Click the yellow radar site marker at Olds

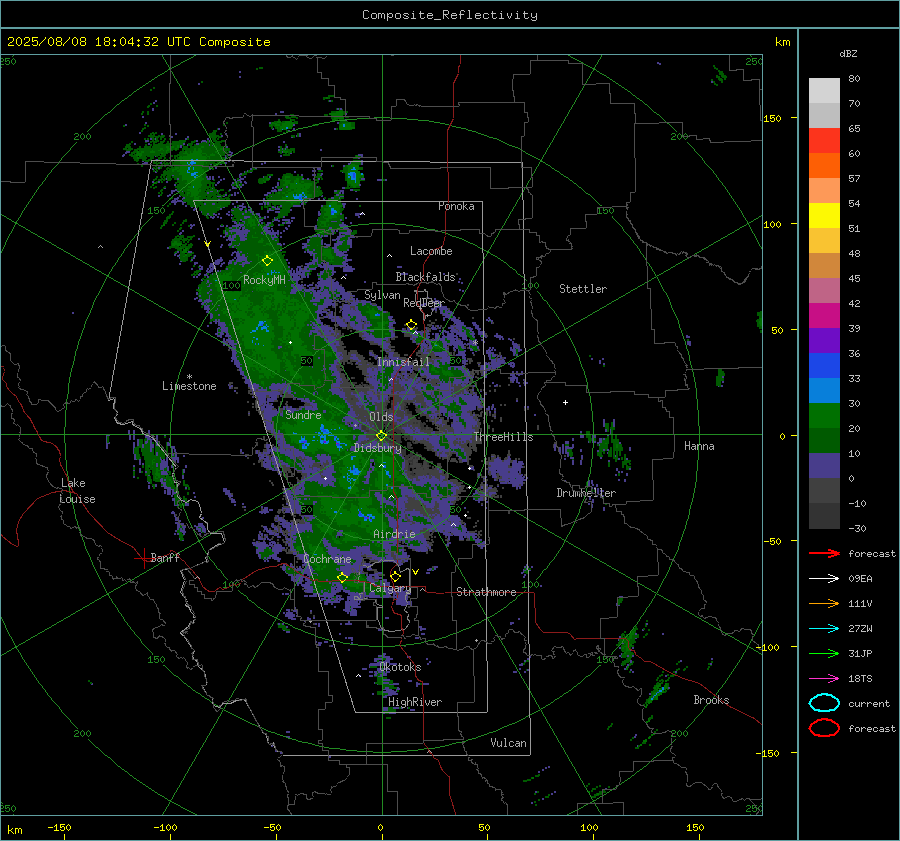coord(381,435)
